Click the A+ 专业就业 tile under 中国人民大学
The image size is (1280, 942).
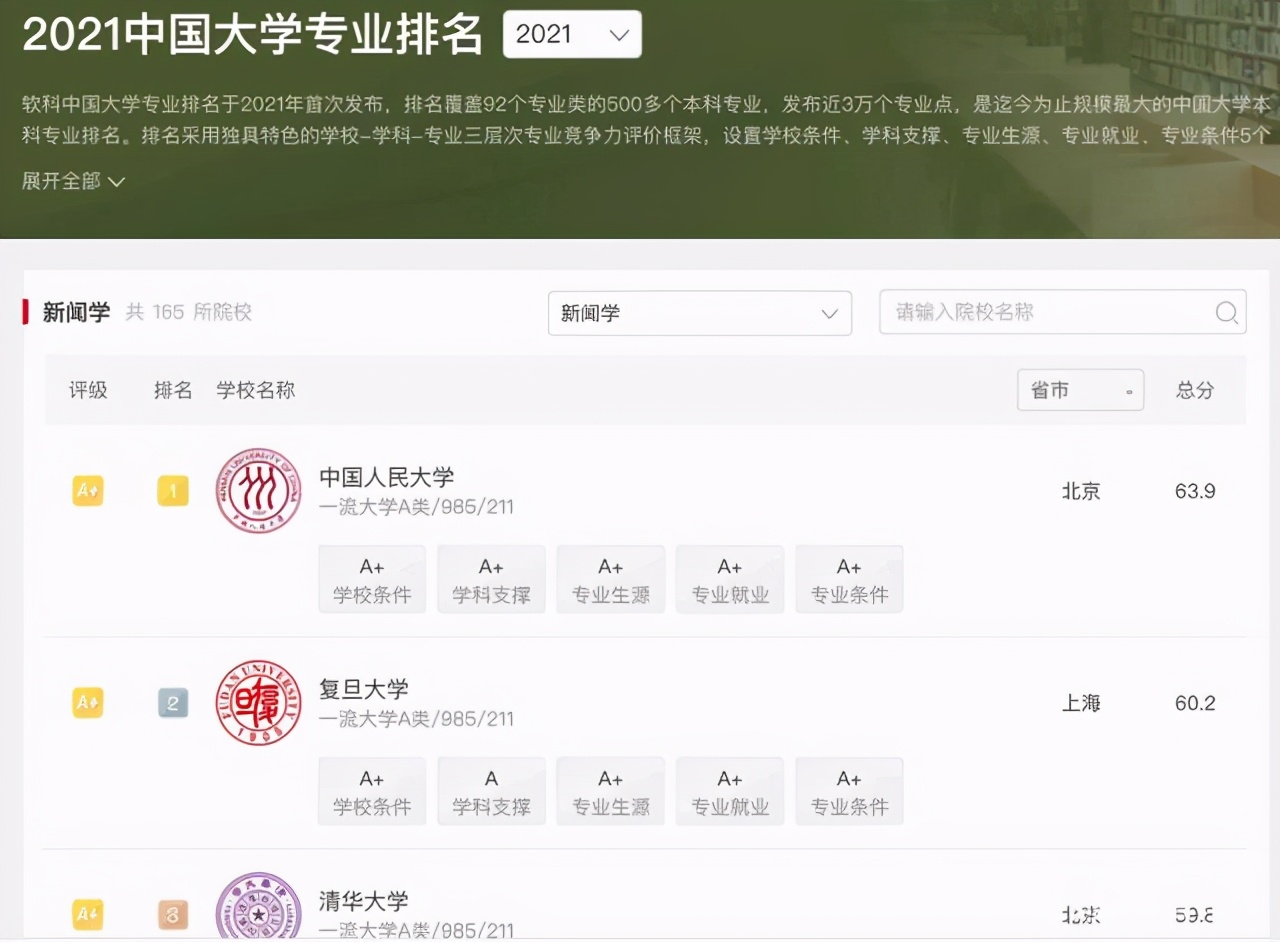tap(729, 578)
